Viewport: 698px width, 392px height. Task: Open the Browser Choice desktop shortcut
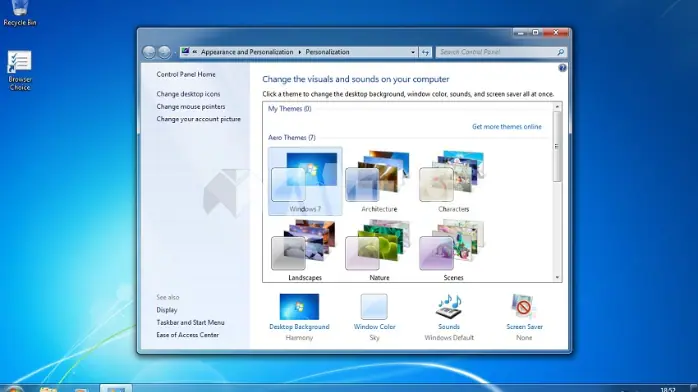click(20, 70)
